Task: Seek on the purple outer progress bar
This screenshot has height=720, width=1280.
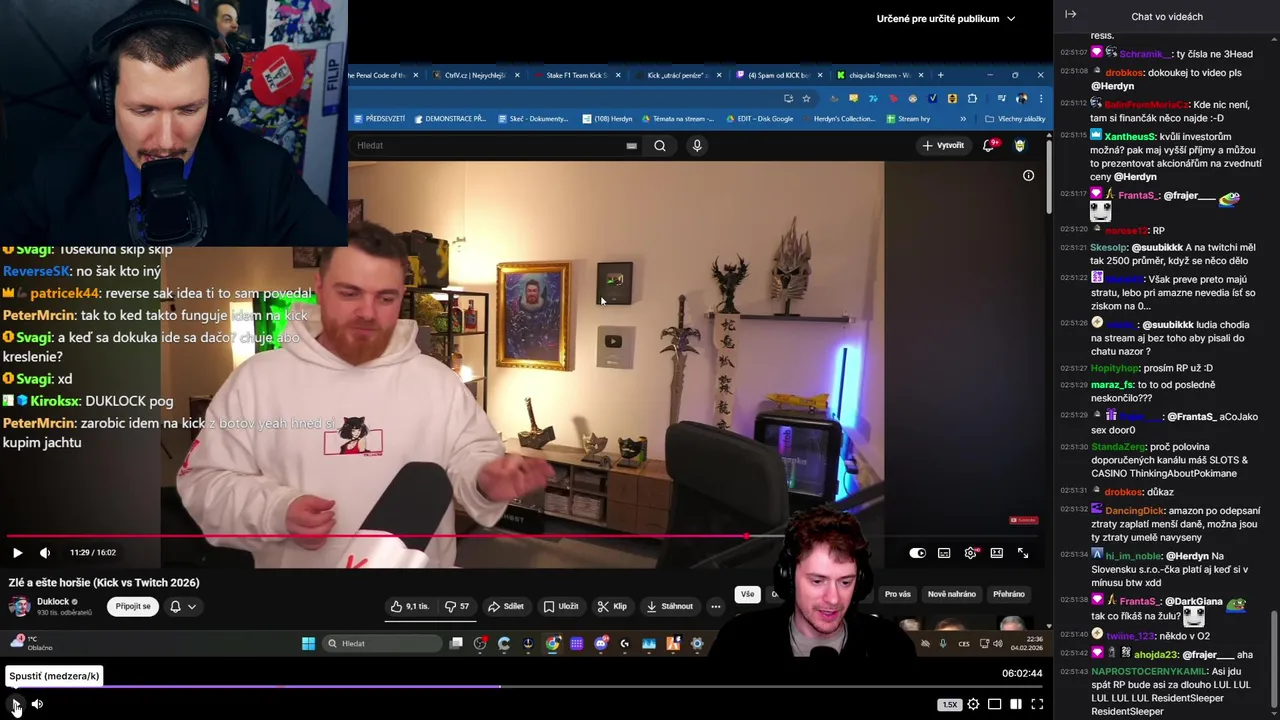Action: click(526, 687)
